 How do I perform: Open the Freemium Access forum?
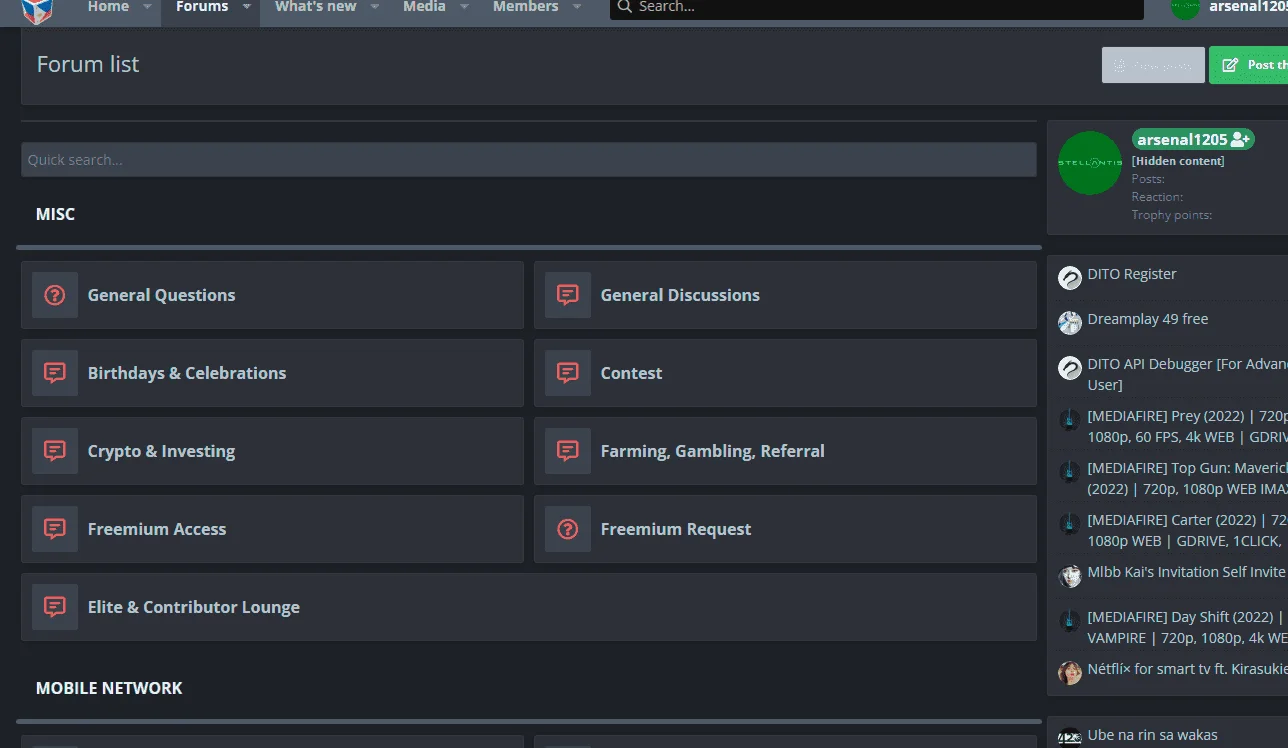point(157,529)
